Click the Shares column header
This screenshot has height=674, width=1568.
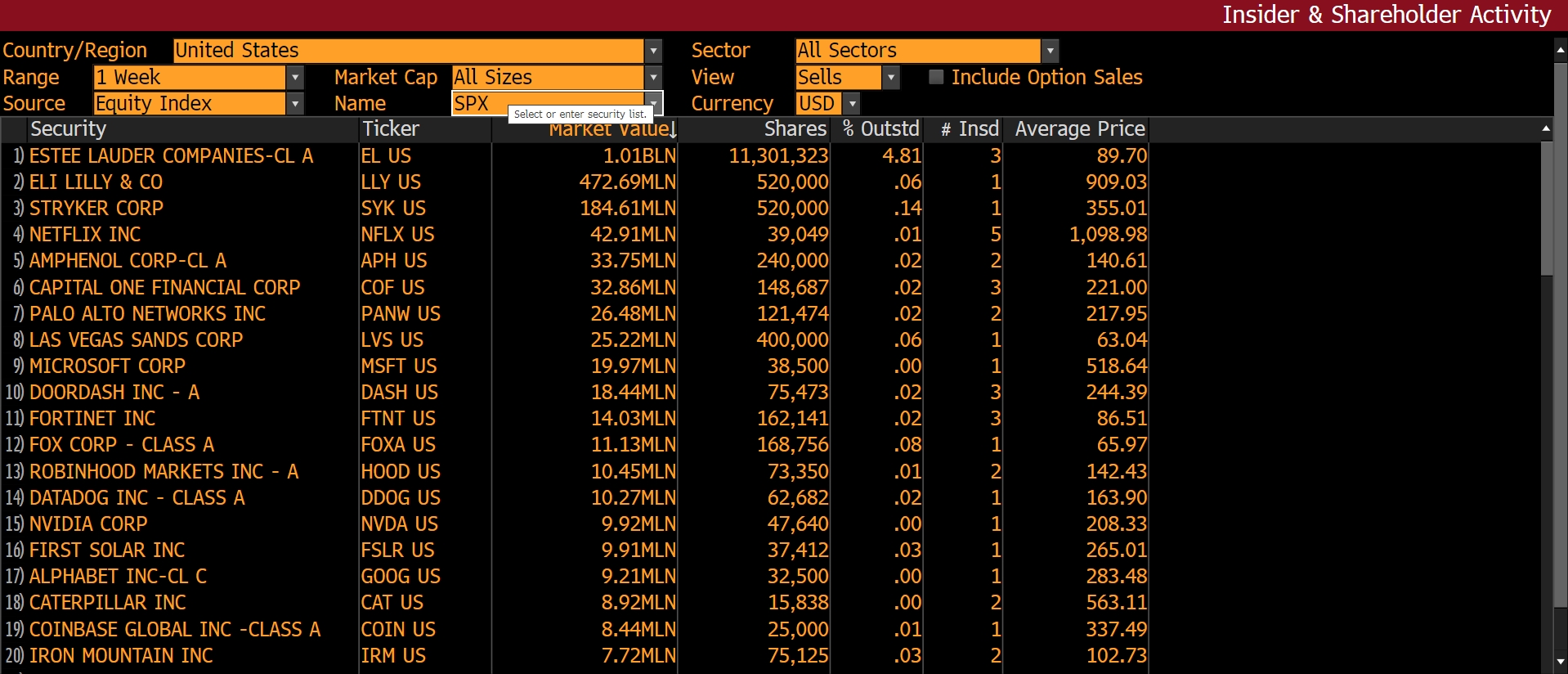coord(795,129)
